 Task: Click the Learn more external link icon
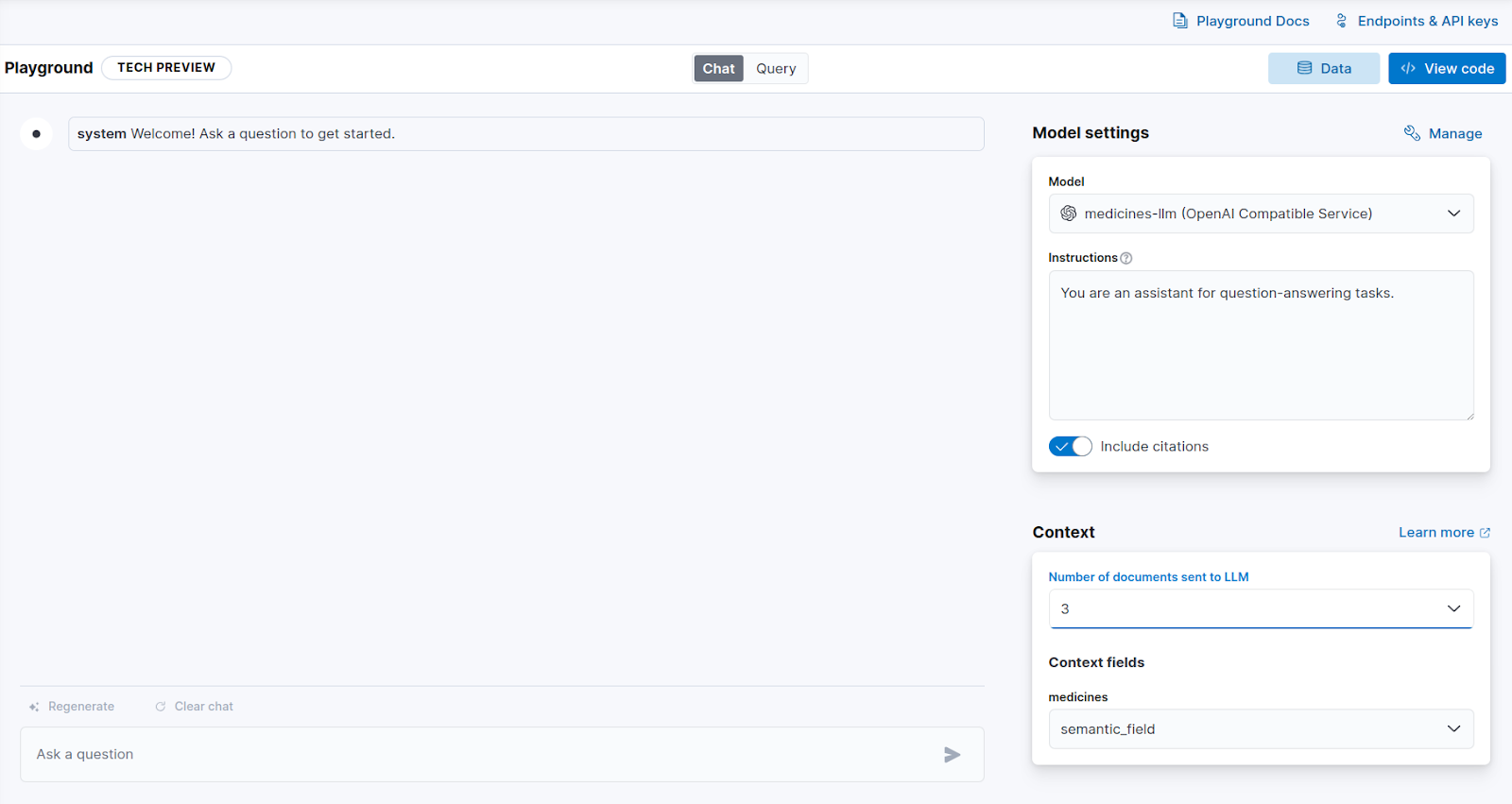1485,533
